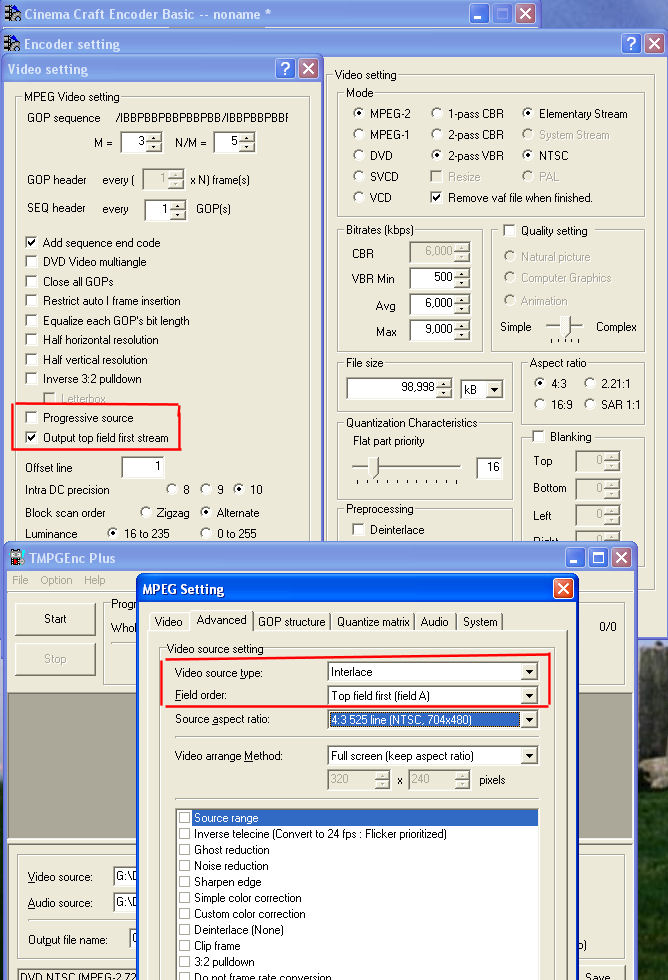The height and width of the screenshot is (980, 668).
Task: Set Intra DC precision to 8
Action: click(x=172, y=489)
